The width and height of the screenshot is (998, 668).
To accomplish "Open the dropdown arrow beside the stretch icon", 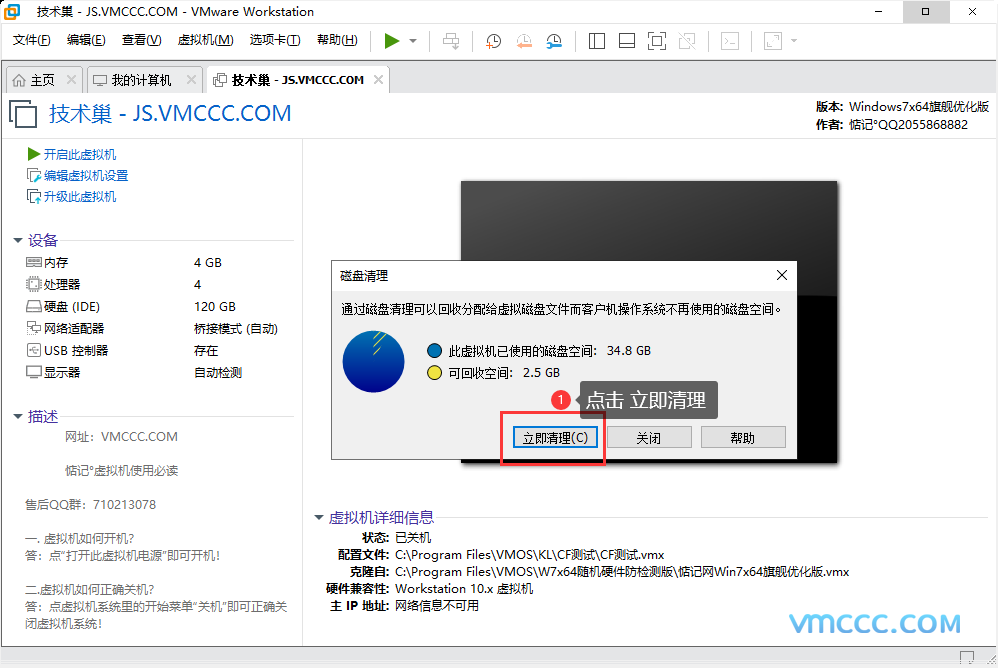I will click(x=794, y=41).
